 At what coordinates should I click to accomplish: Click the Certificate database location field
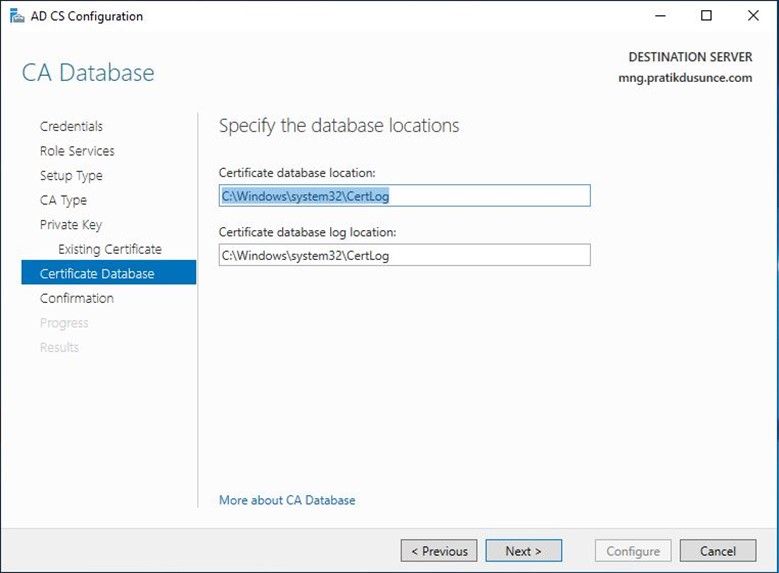[x=404, y=196]
